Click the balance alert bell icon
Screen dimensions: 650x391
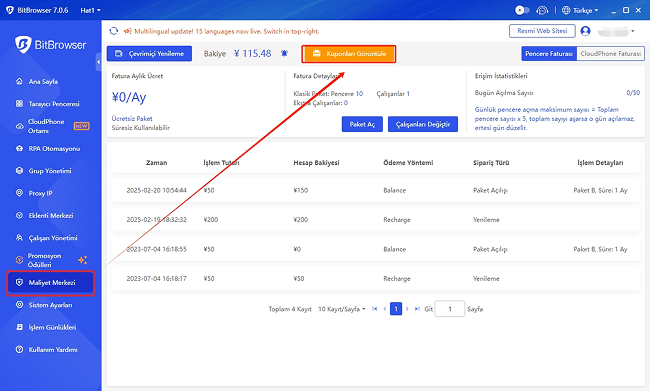coord(284,53)
